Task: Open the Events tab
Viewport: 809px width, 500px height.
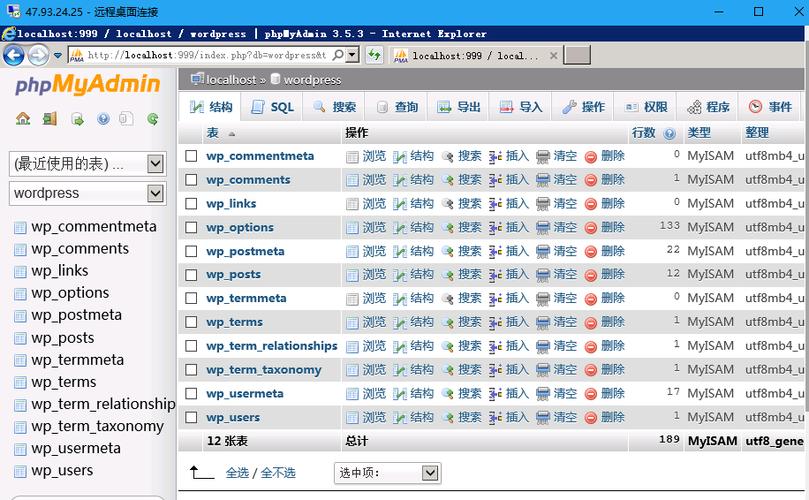Action: click(x=770, y=107)
